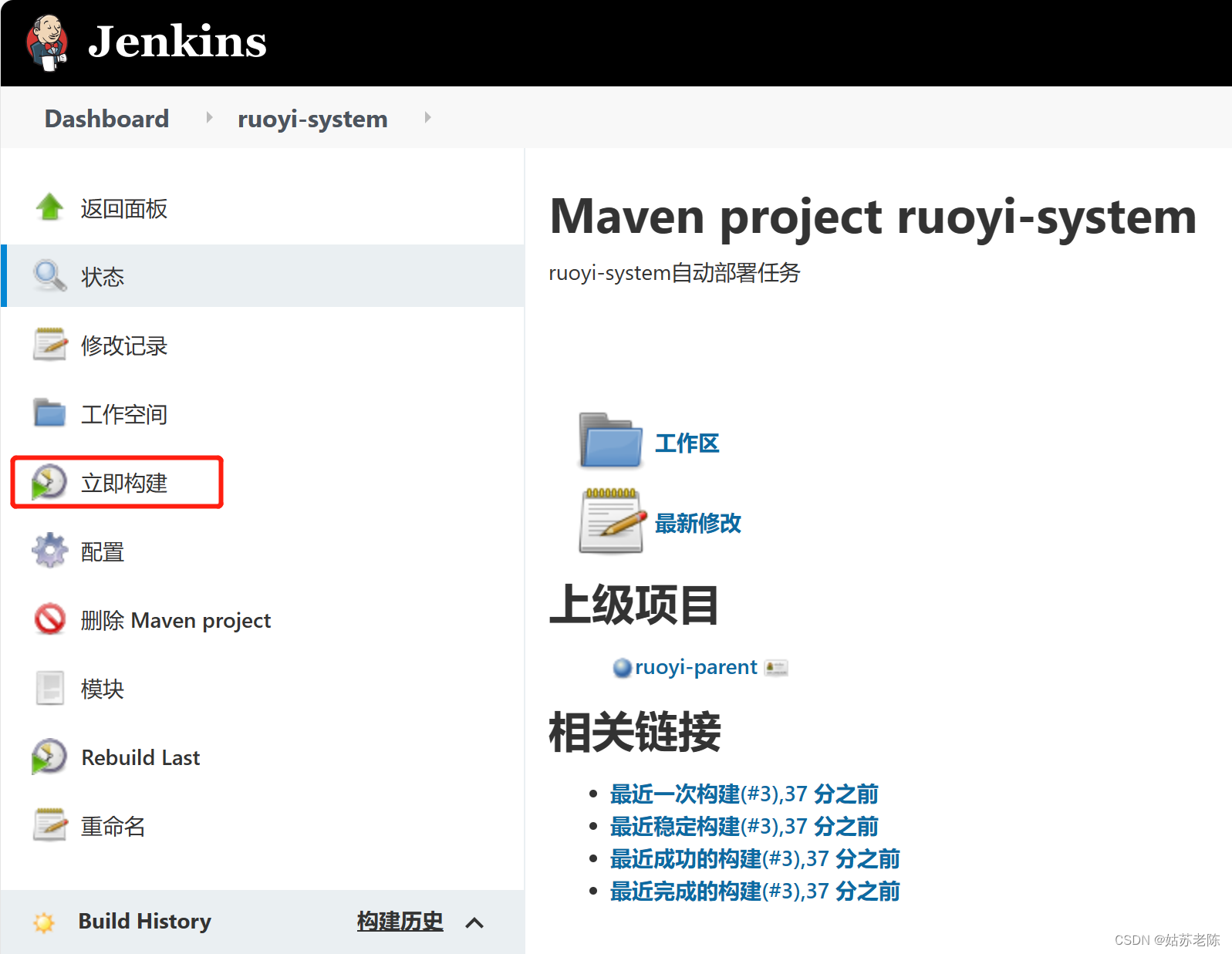Click the notepad icon beside 重命名
Screen dimensions: 1232x954
coord(50,824)
